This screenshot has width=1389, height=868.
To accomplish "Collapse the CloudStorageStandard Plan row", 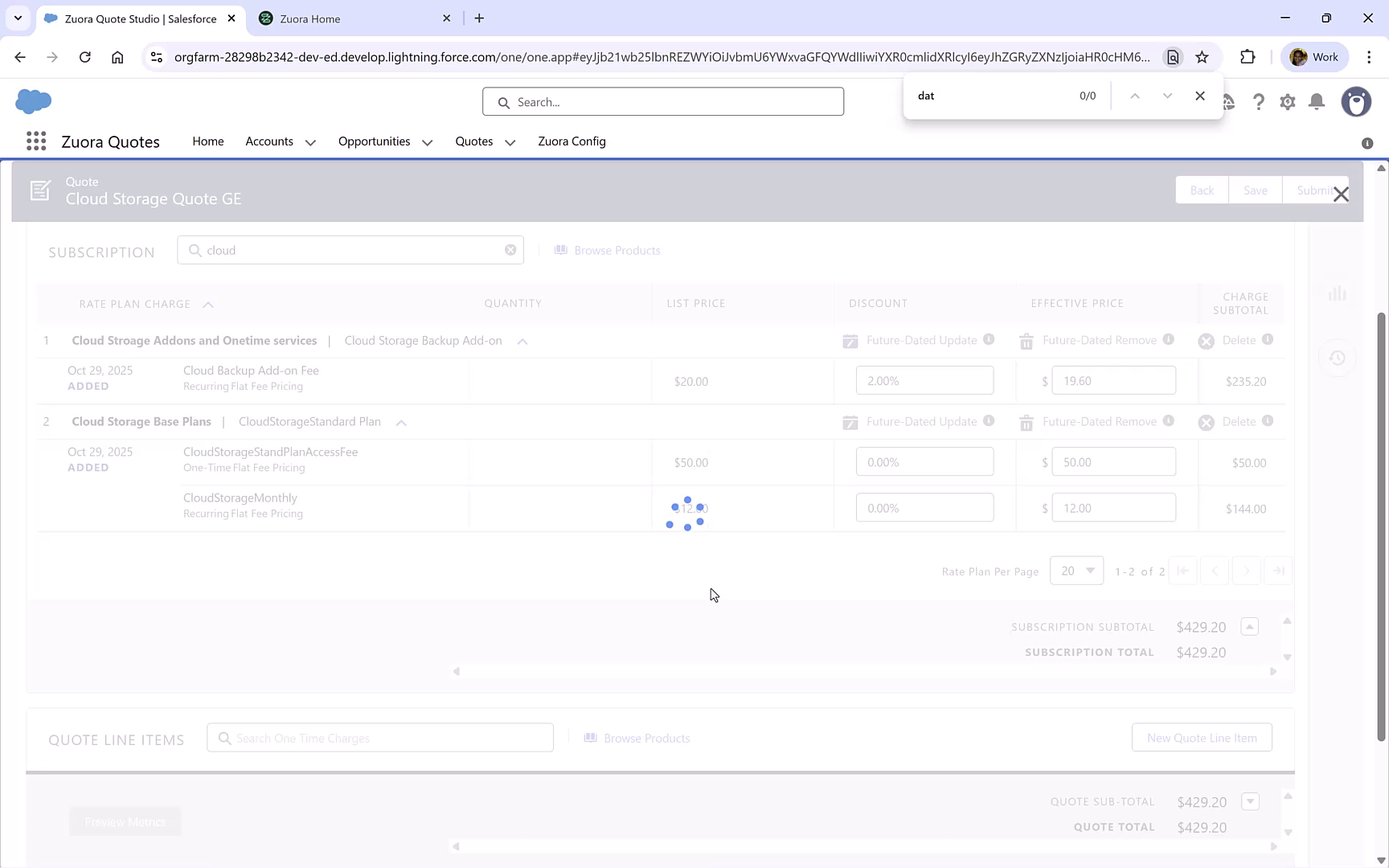I will [401, 422].
